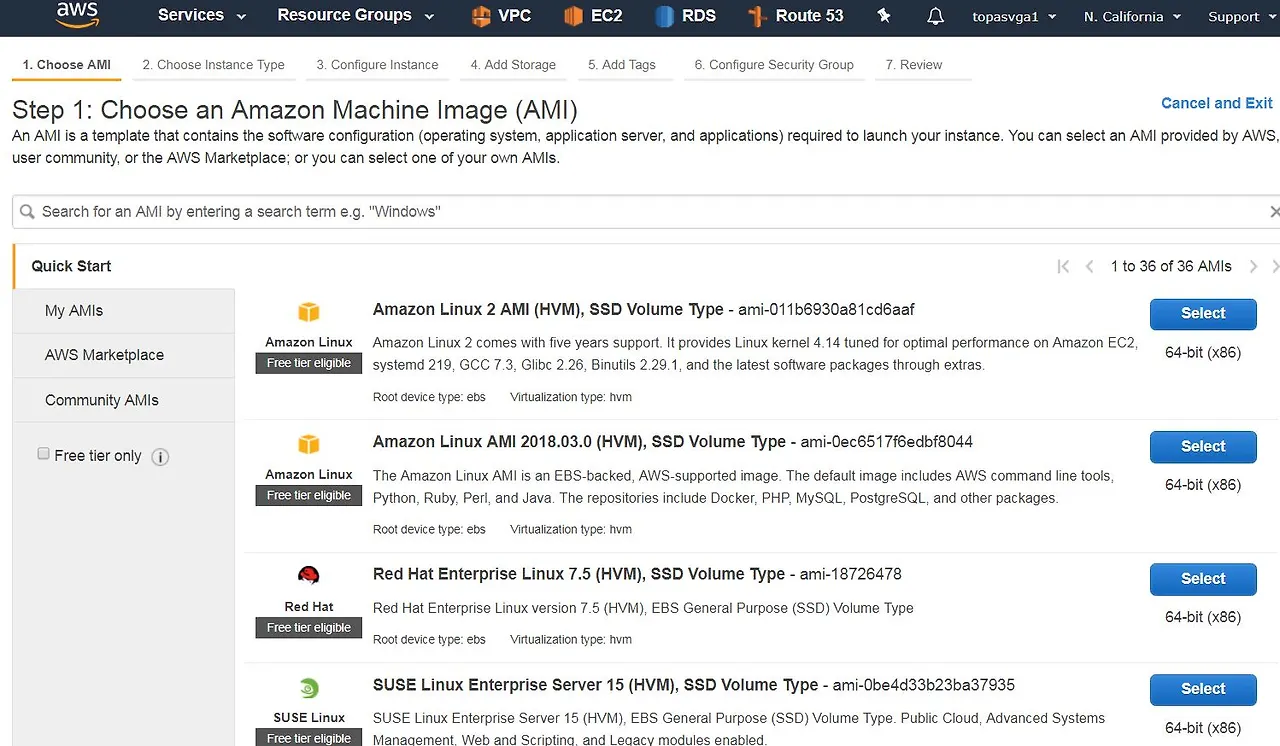
Task: Click the Amazon Linux AMI 2018.03.0 logo
Action: coord(309,444)
